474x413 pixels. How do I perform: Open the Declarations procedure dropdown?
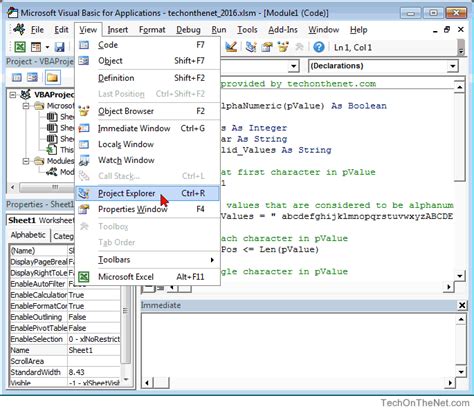point(452,66)
